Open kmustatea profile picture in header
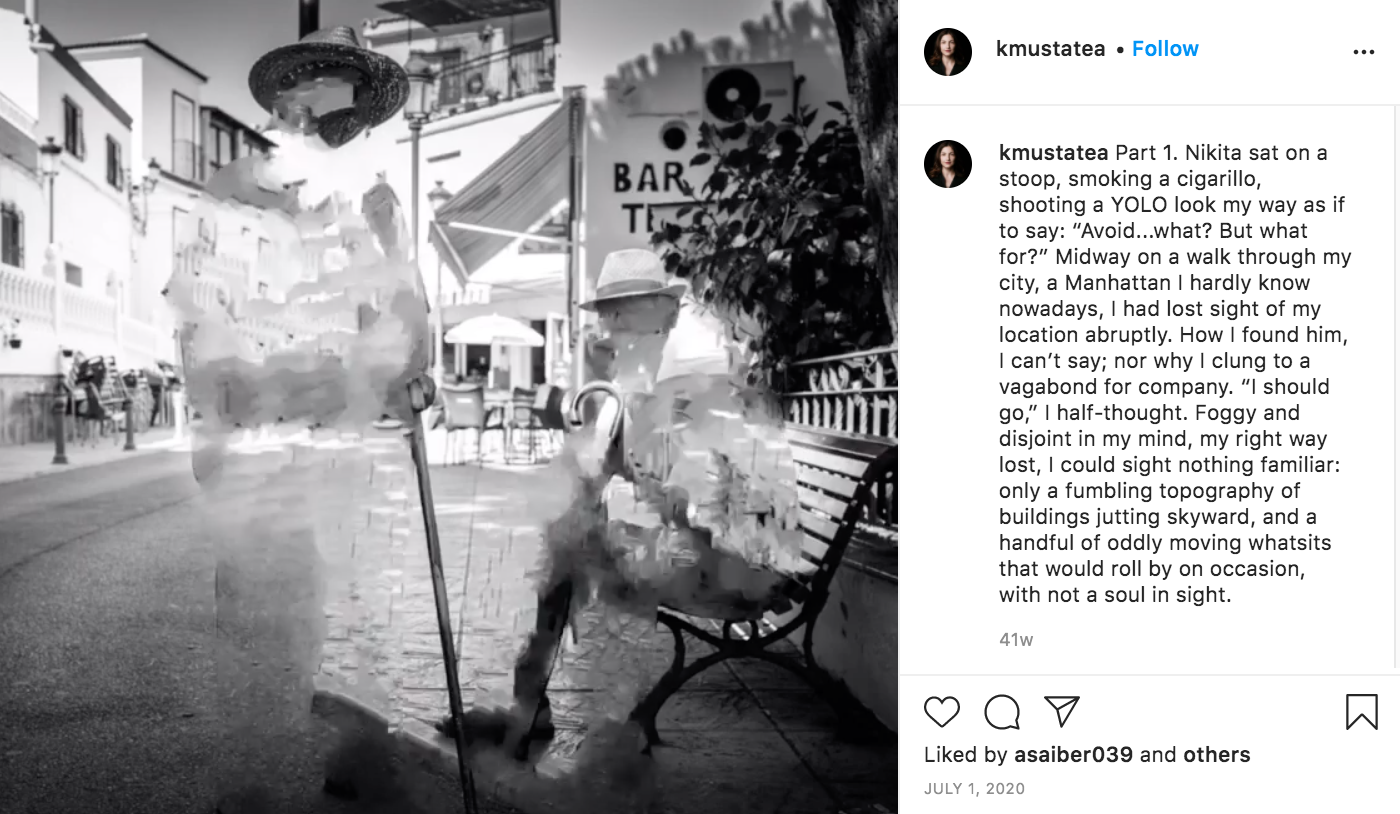Image resolution: width=1400 pixels, height=814 pixels. tap(948, 52)
